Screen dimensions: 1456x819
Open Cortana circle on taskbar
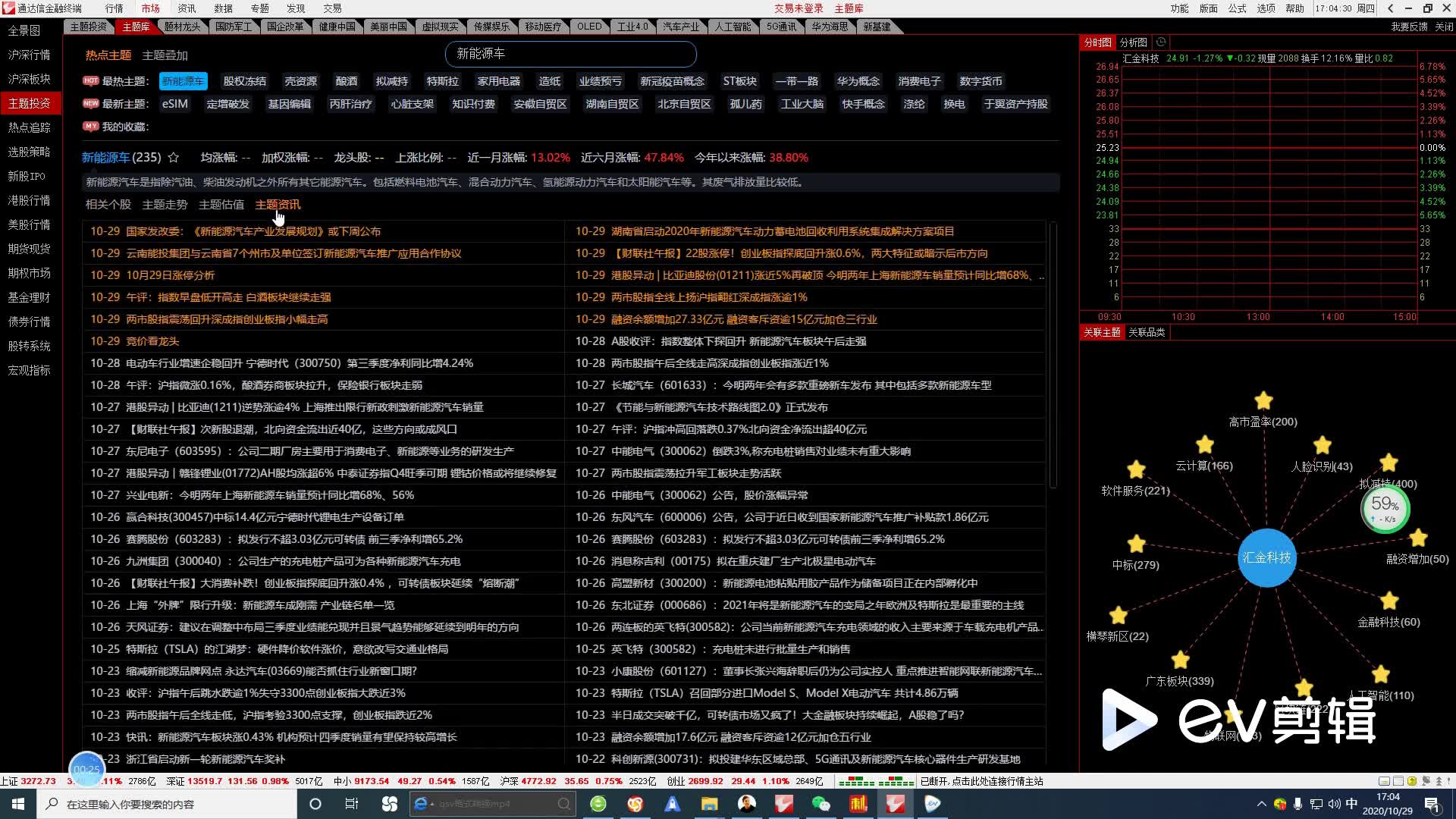click(x=315, y=804)
